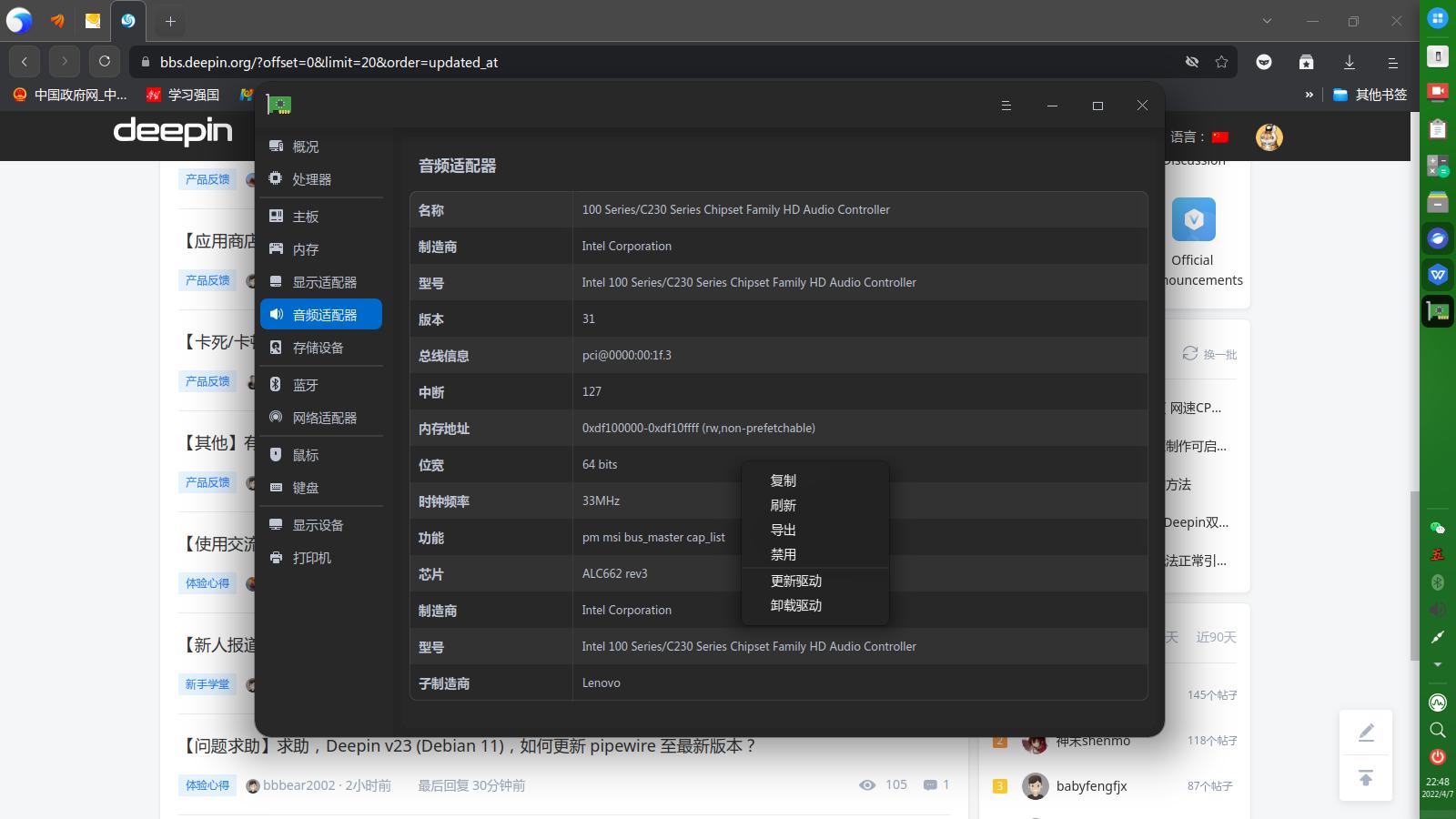This screenshot has height=819, width=1456.
Task: Open the WPS icon in the dock
Action: pos(1438,274)
